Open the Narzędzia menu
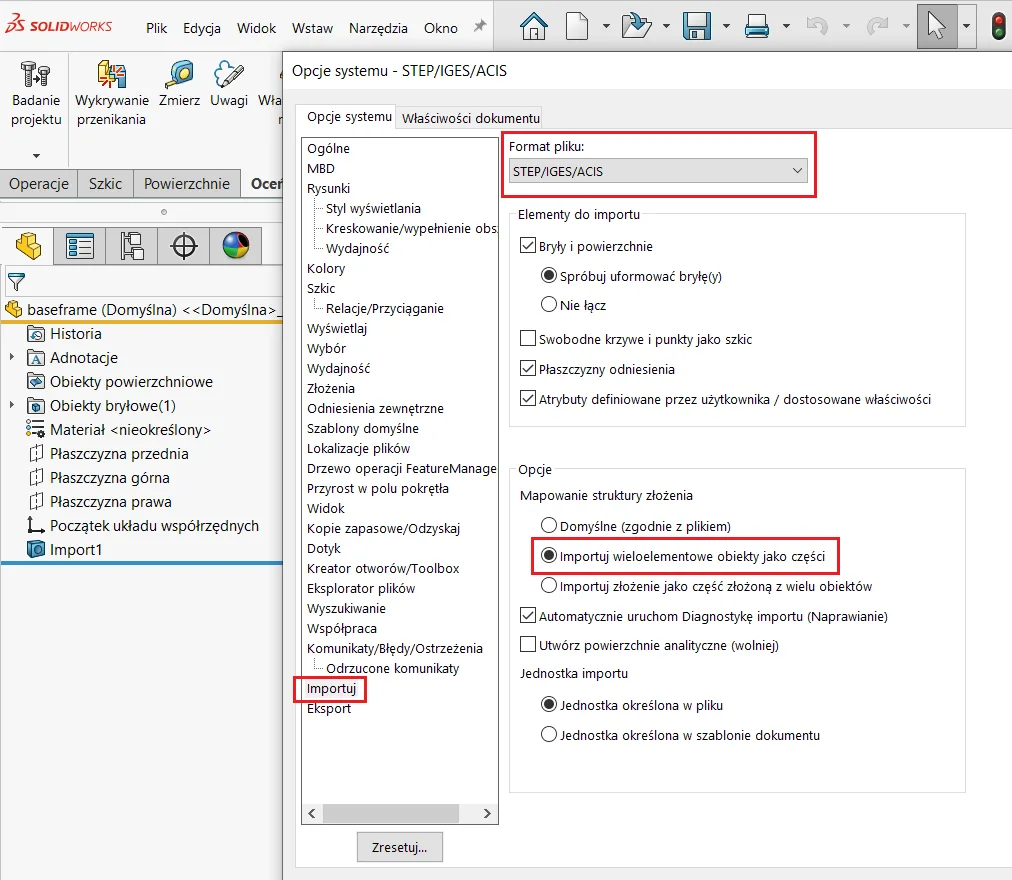The height and width of the screenshot is (880, 1012). [x=378, y=28]
